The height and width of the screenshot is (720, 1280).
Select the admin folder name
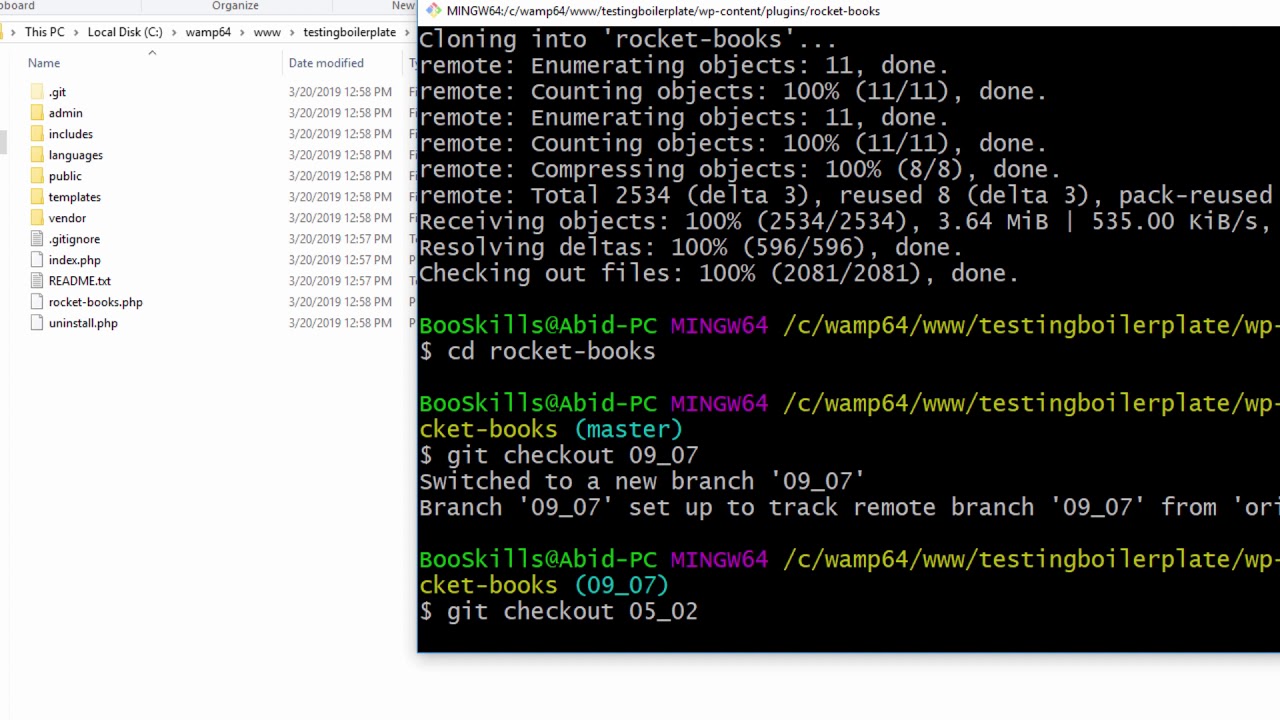pos(66,113)
